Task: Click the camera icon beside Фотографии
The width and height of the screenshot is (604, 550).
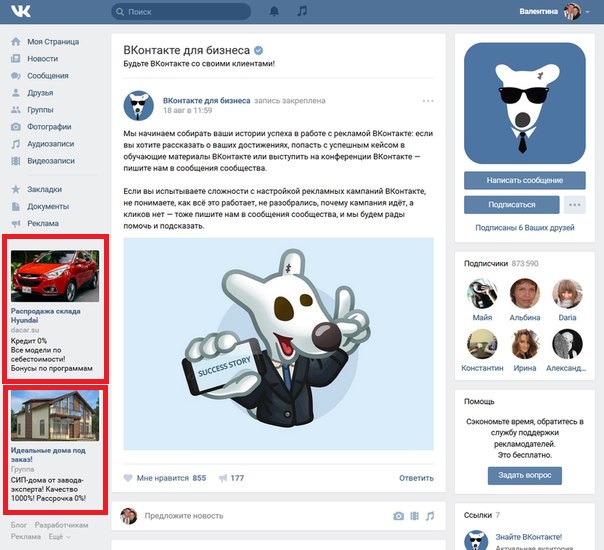Action: 16,127
